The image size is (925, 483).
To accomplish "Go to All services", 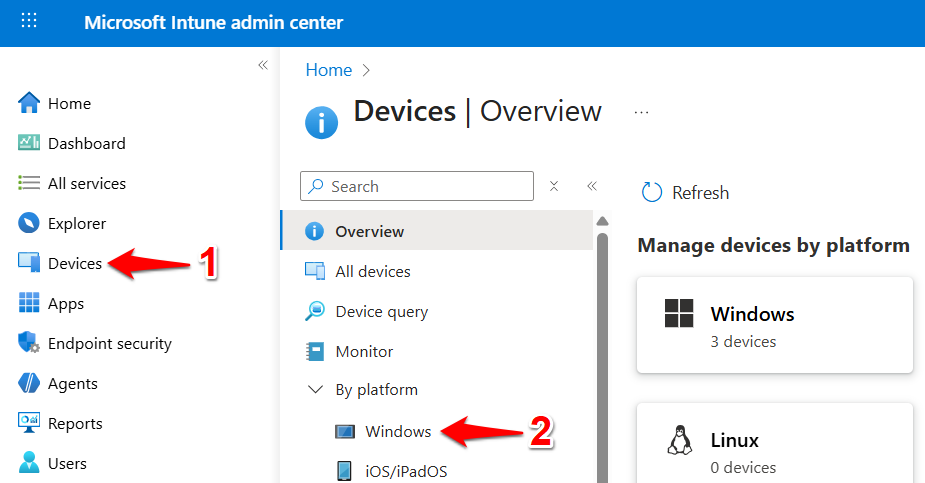I will pos(87,183).
